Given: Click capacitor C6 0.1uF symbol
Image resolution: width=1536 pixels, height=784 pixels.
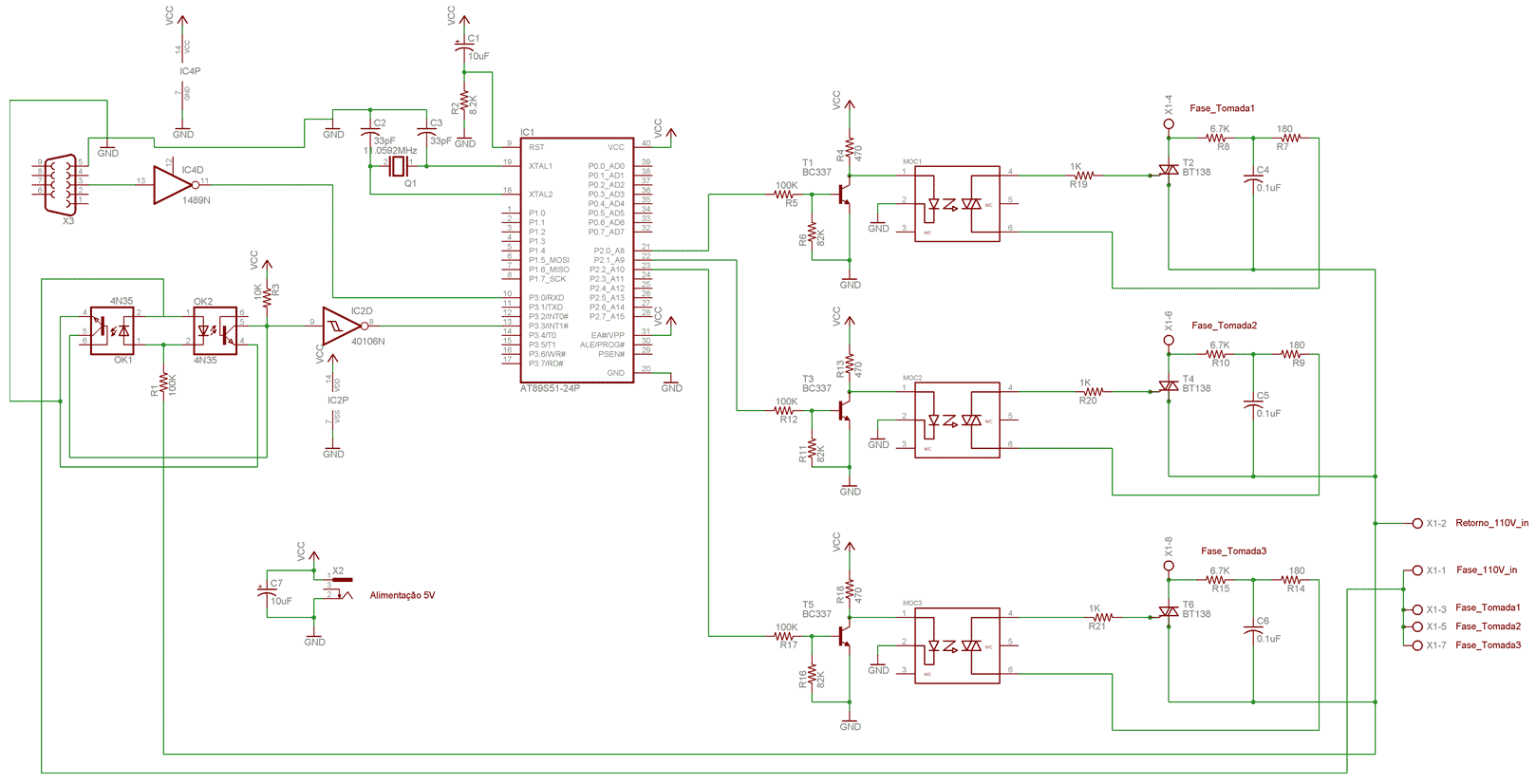Looking at the screenshot, I should (1253, 628).
